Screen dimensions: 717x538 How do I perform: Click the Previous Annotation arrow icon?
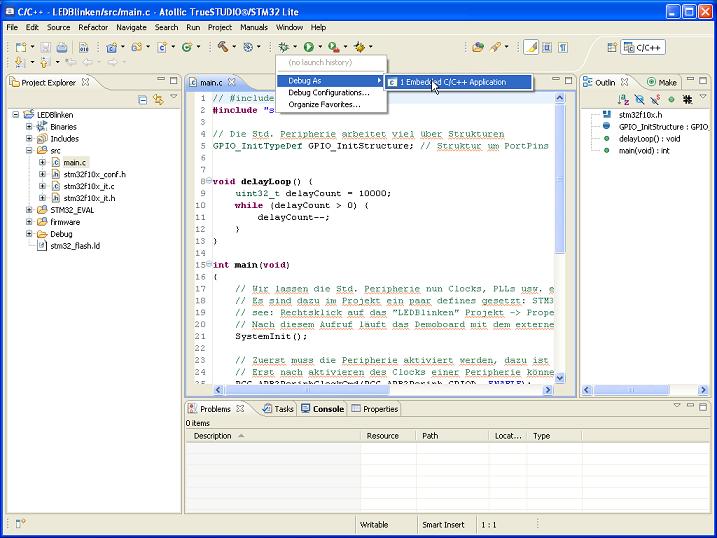pyautogui.click(x=44, y=62)
